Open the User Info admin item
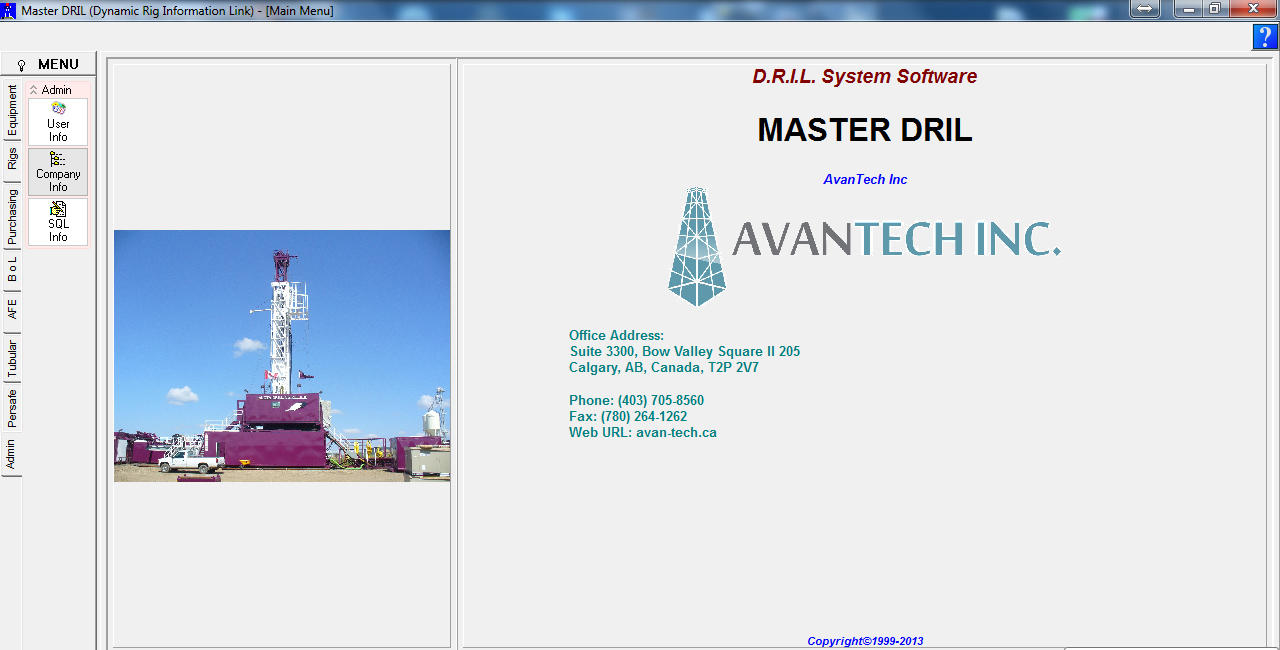 coord(58,122)
